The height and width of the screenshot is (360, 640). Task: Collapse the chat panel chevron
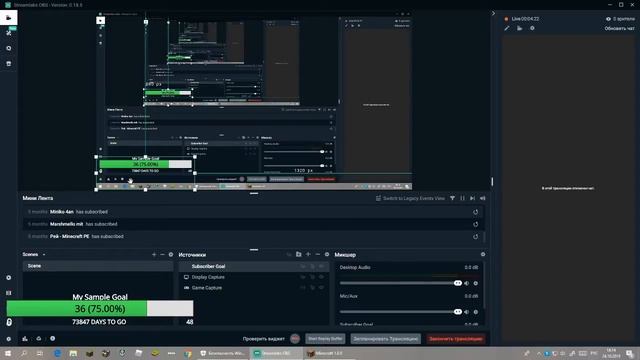tap(493, 13)
